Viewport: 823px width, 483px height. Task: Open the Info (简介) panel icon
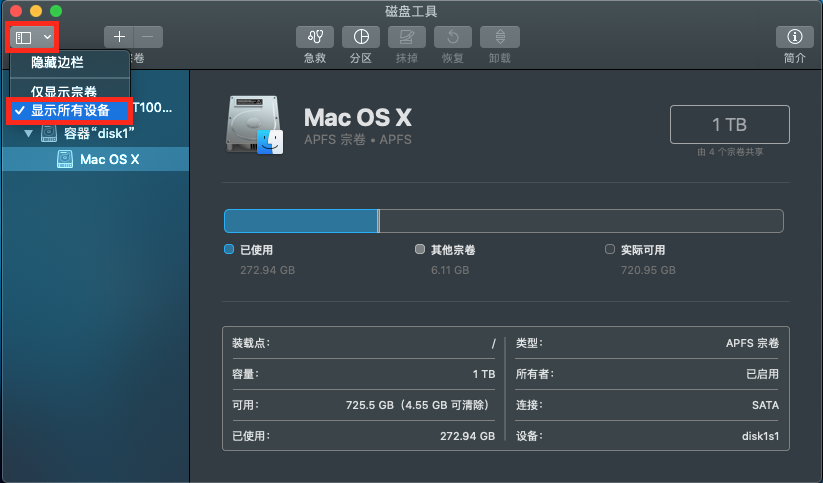795,38
